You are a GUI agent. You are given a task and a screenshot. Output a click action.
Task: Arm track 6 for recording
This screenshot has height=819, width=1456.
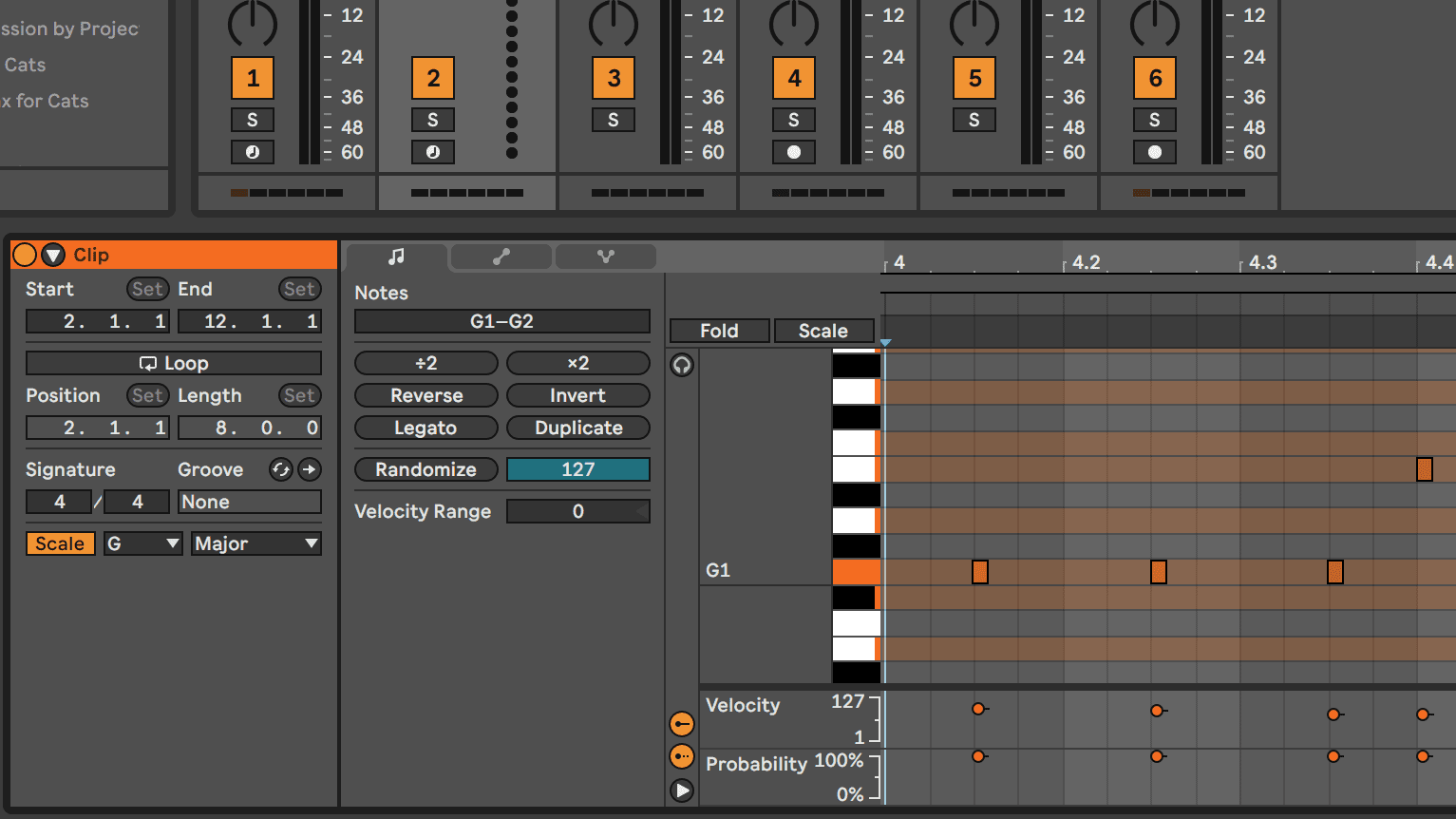click(x=1155, y=152)
